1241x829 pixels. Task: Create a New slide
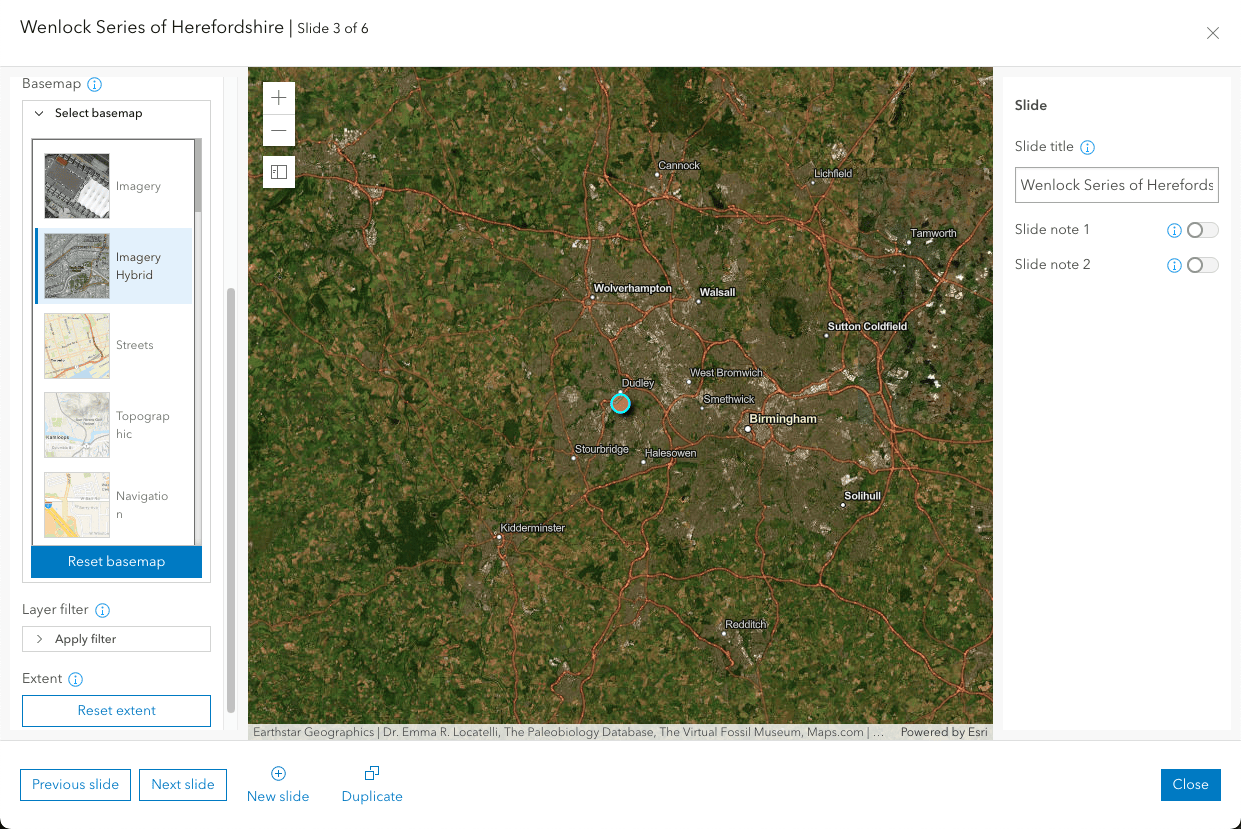[277, 785]
